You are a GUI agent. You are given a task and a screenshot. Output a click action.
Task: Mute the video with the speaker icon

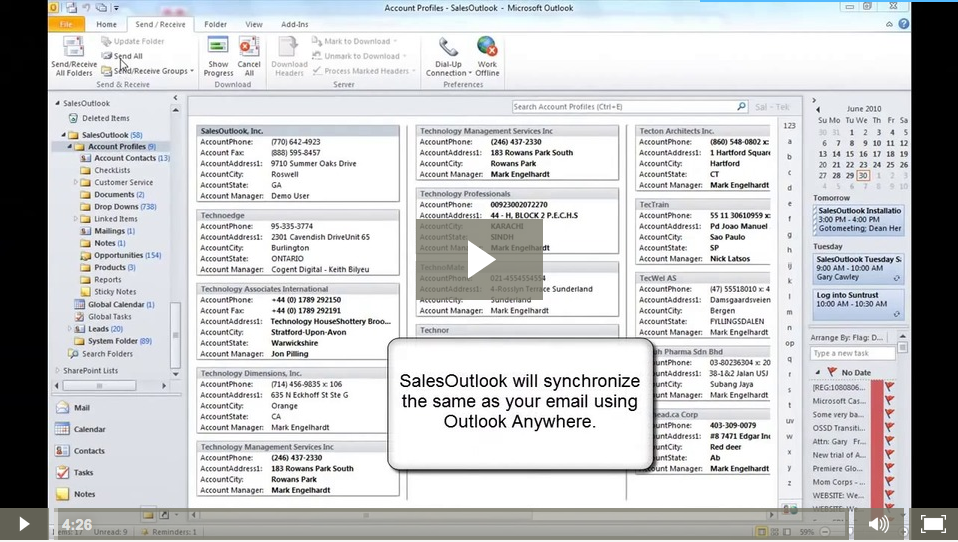879,524
